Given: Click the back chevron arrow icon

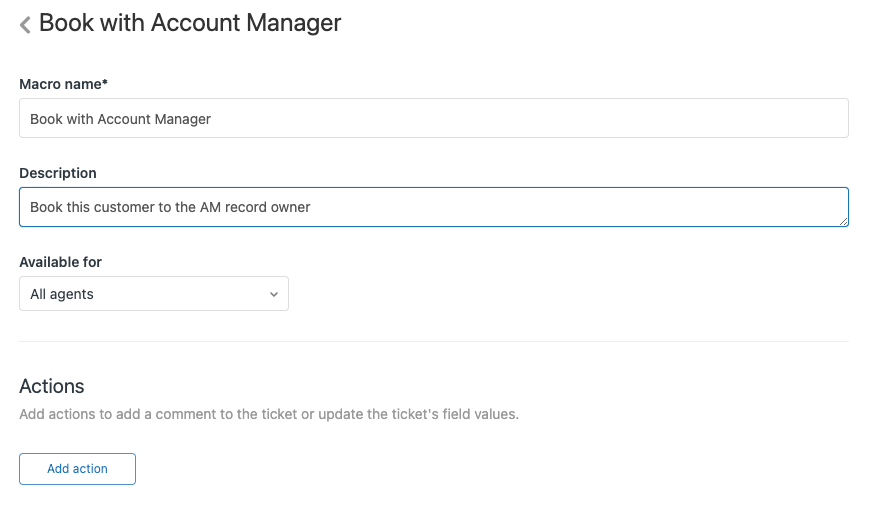Looking at the screenshot, I should click(x=25, y=25).
